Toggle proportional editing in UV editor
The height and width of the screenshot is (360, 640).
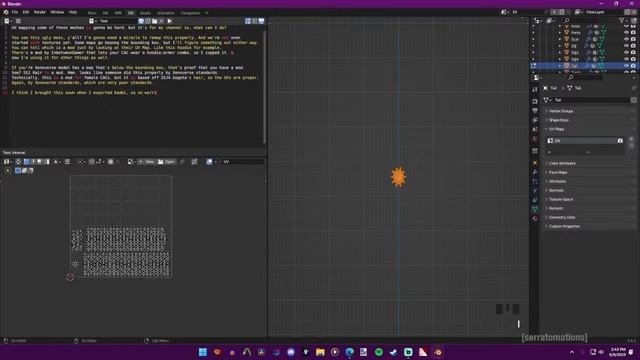click(111, 162)
